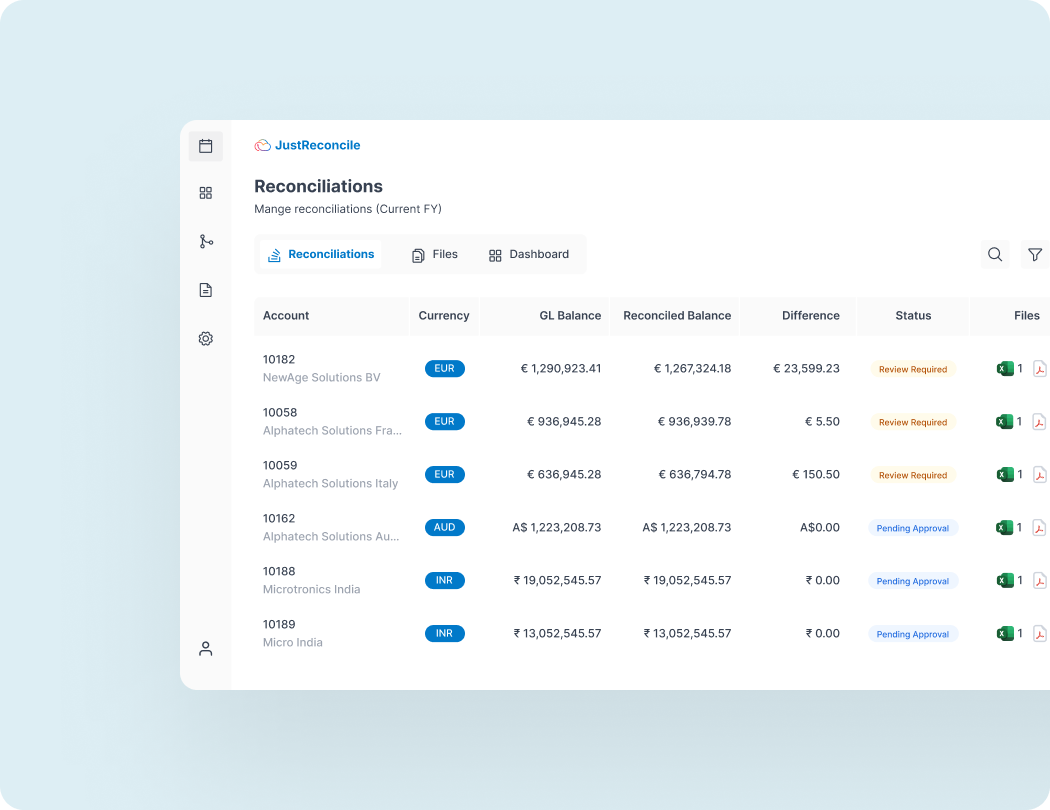Open the Excel file for NewAge Solutions BV

[x=1007, y=368]
